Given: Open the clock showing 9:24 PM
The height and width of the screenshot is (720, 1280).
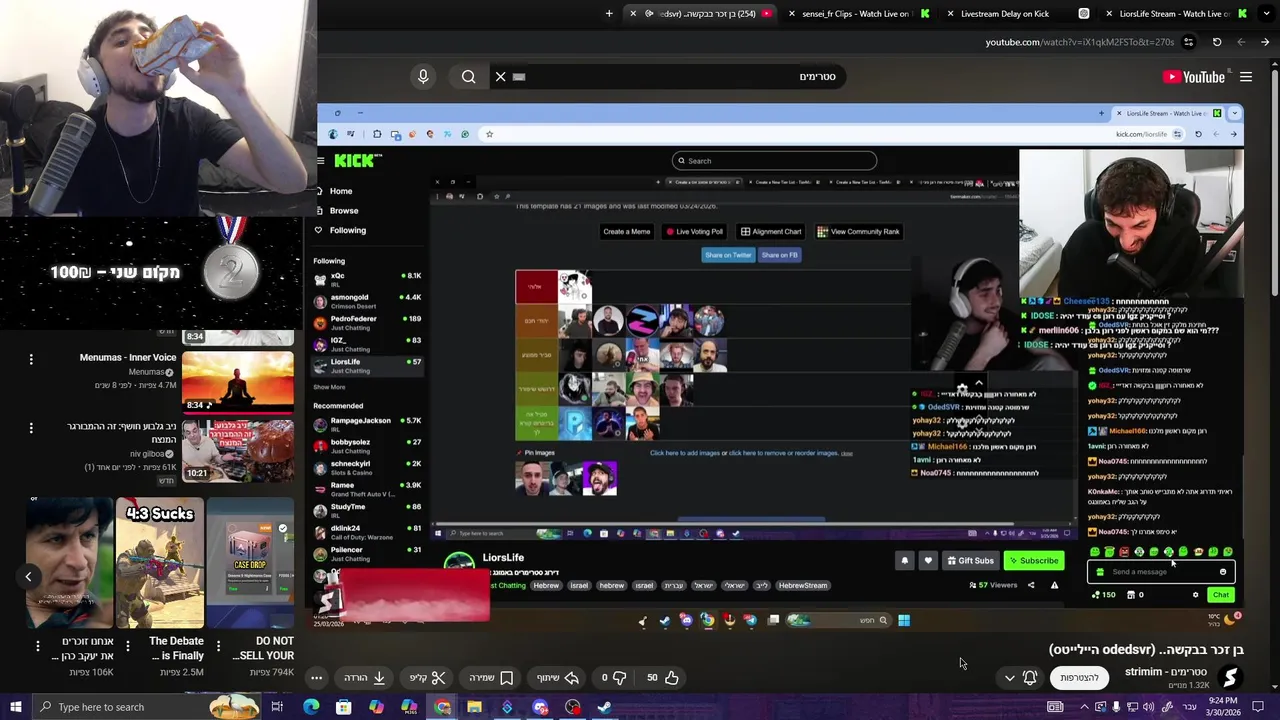Looking at the screenshot, I should [1223, 707].
